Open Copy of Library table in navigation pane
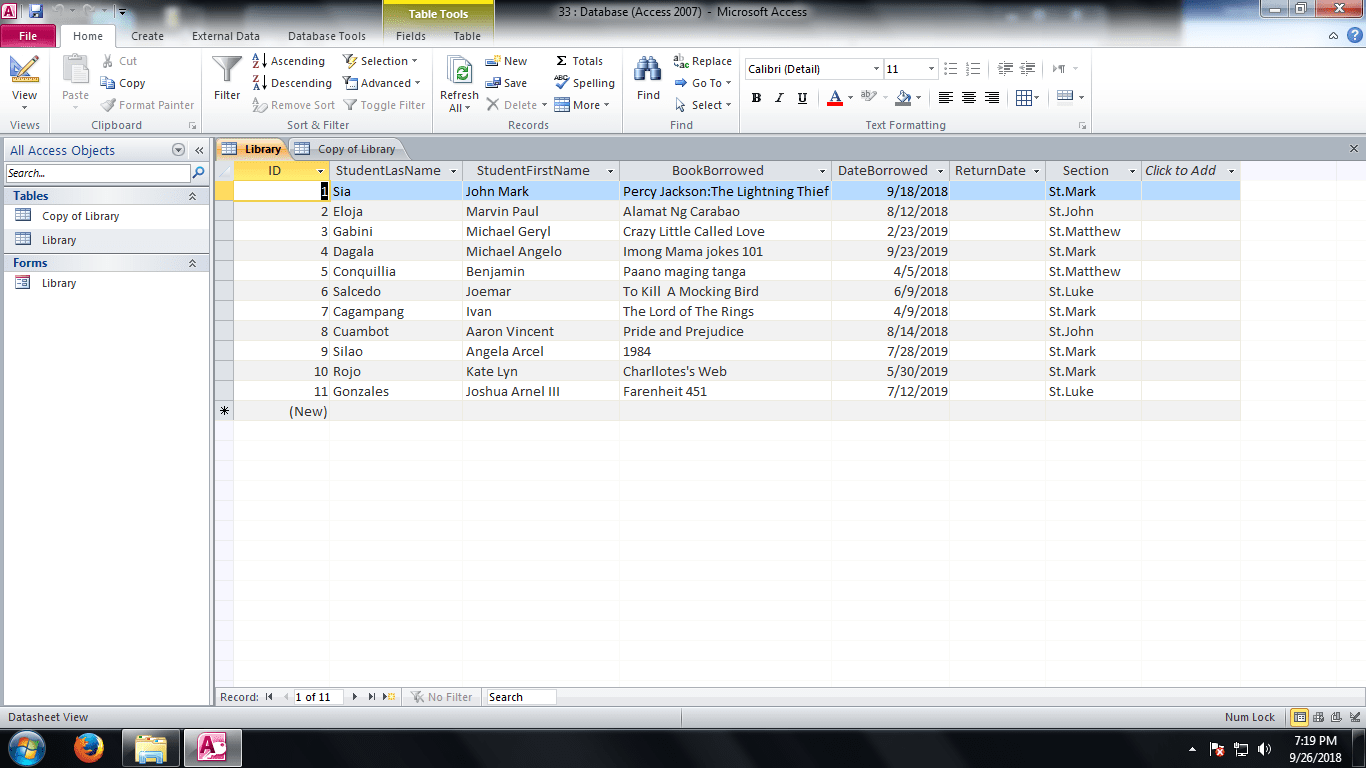Viewport: 1366px width, 768px height. pyautogui.click(x=80, y=216)
